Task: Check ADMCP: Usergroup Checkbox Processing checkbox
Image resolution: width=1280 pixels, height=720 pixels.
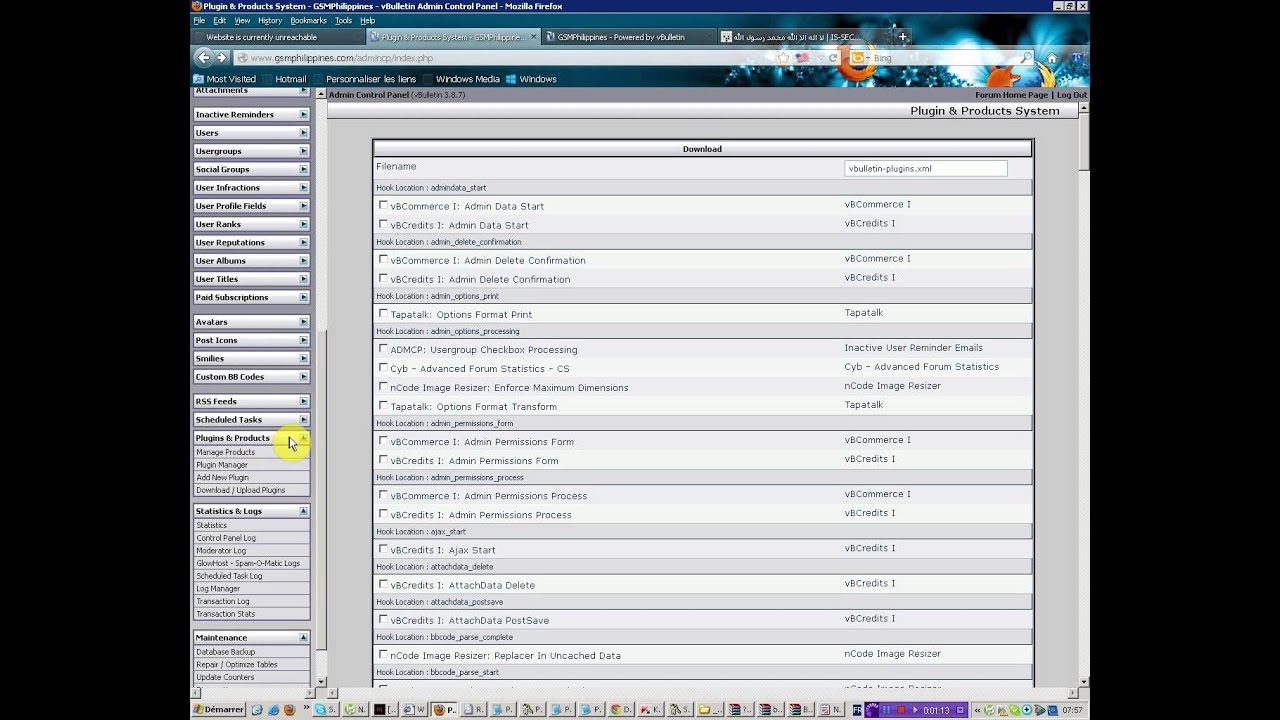Action: [x=383, y=348]
